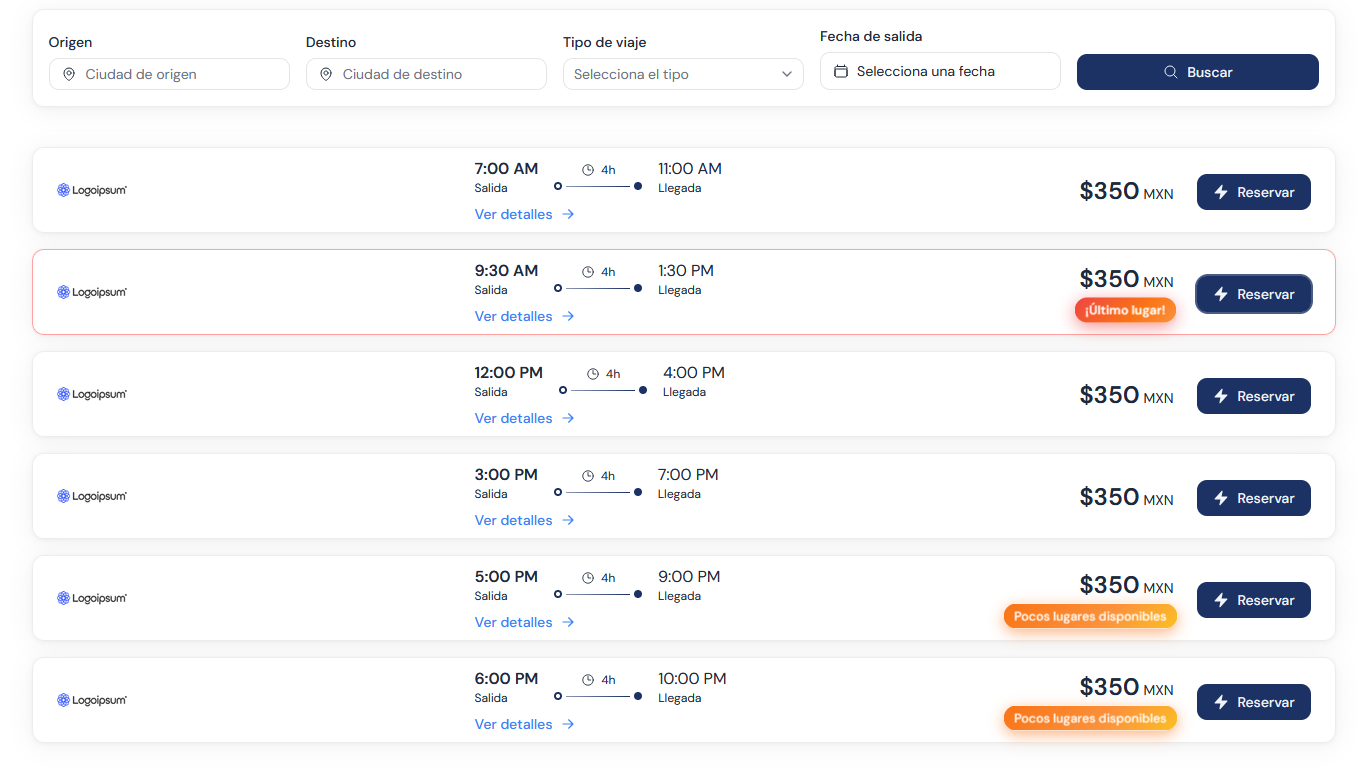Open the Selecciona una fecha date picker
Screen dimensions: 1364x775
[x=940, y=71]
